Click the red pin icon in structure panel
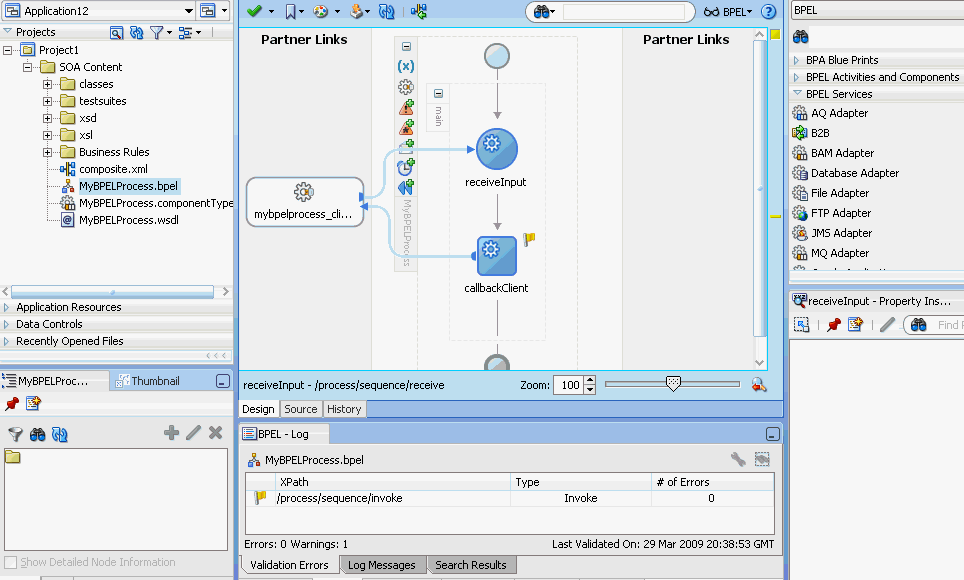Screen dimensions: 964x580 click(12, 403)
